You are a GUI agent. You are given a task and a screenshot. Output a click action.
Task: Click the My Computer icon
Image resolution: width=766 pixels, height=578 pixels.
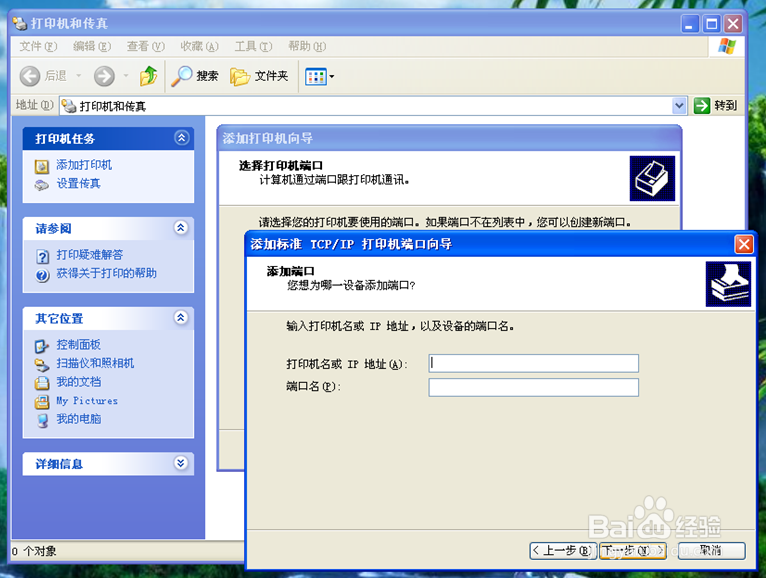coord(43,421)
